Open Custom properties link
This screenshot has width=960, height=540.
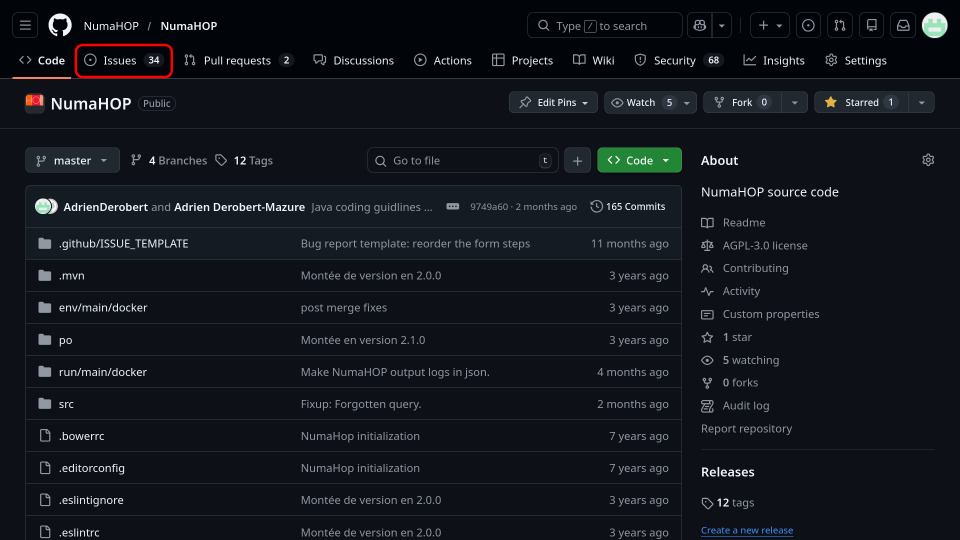pyautogui.click(x=760, y=314)
